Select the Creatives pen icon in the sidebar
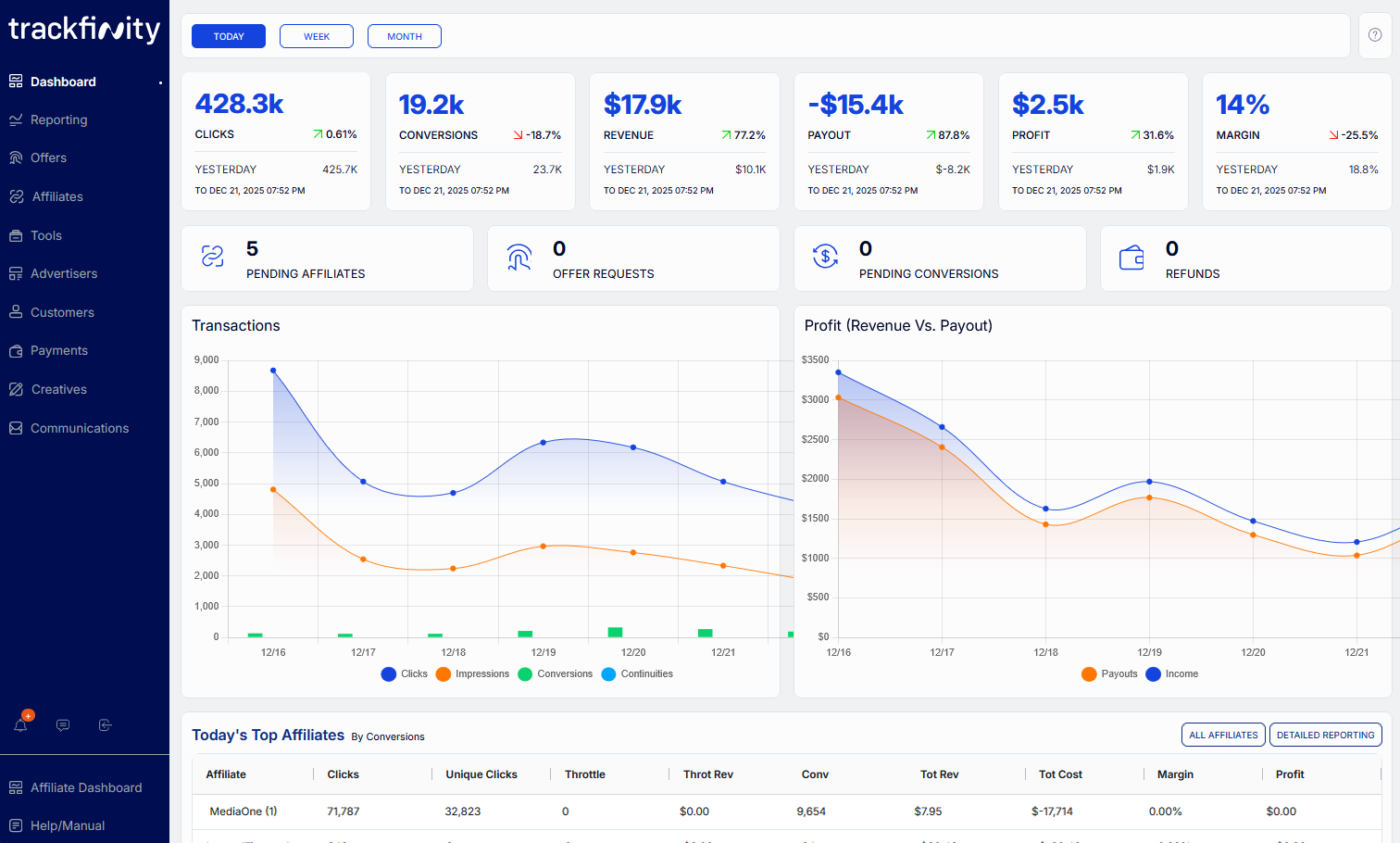 pos(16,389)
